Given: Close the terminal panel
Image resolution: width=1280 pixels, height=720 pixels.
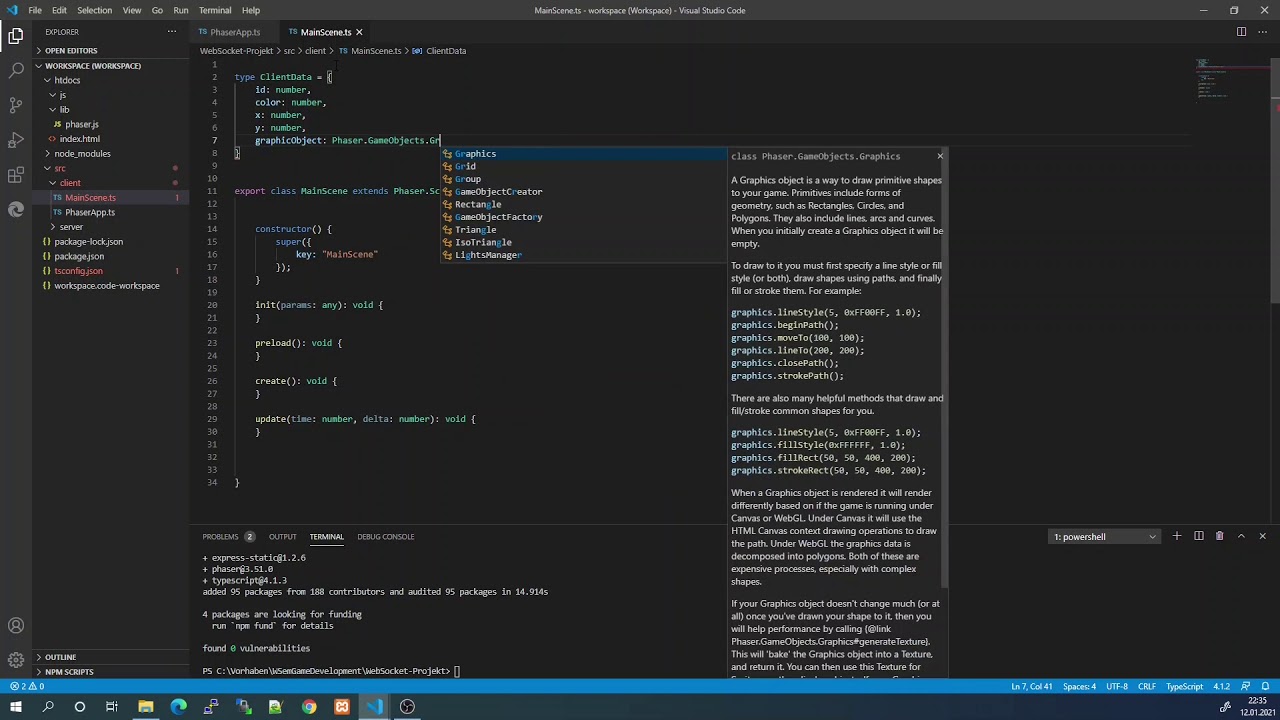Looking at the screenshot, I should click(x=1262, y=537).
